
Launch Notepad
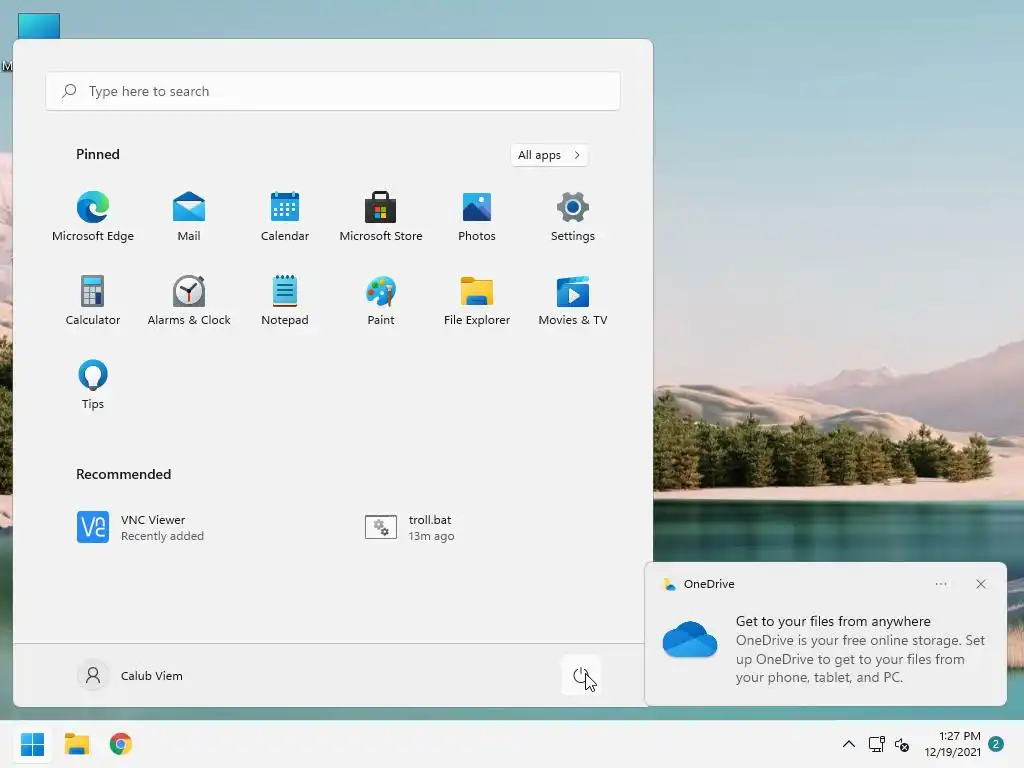[285, 300]
